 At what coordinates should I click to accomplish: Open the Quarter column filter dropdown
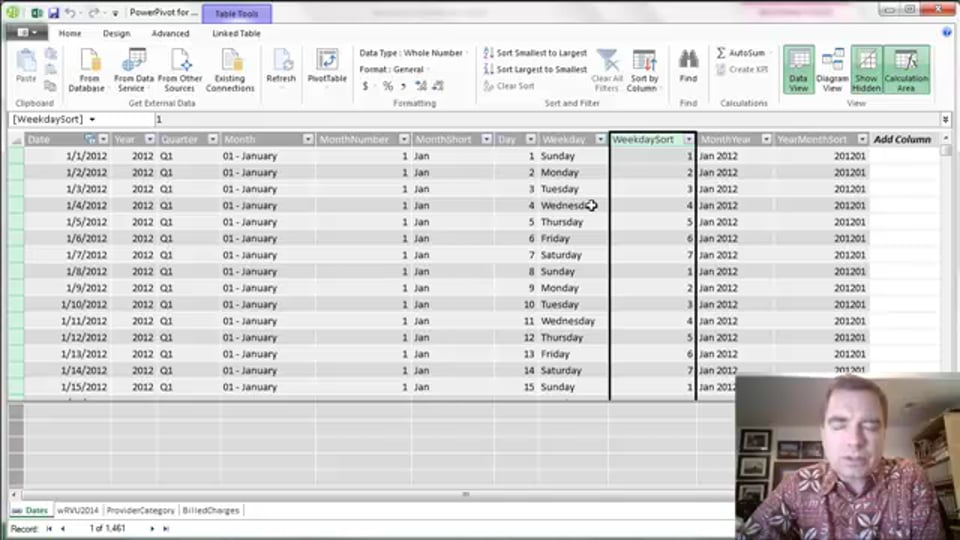(x=212, y=140)
